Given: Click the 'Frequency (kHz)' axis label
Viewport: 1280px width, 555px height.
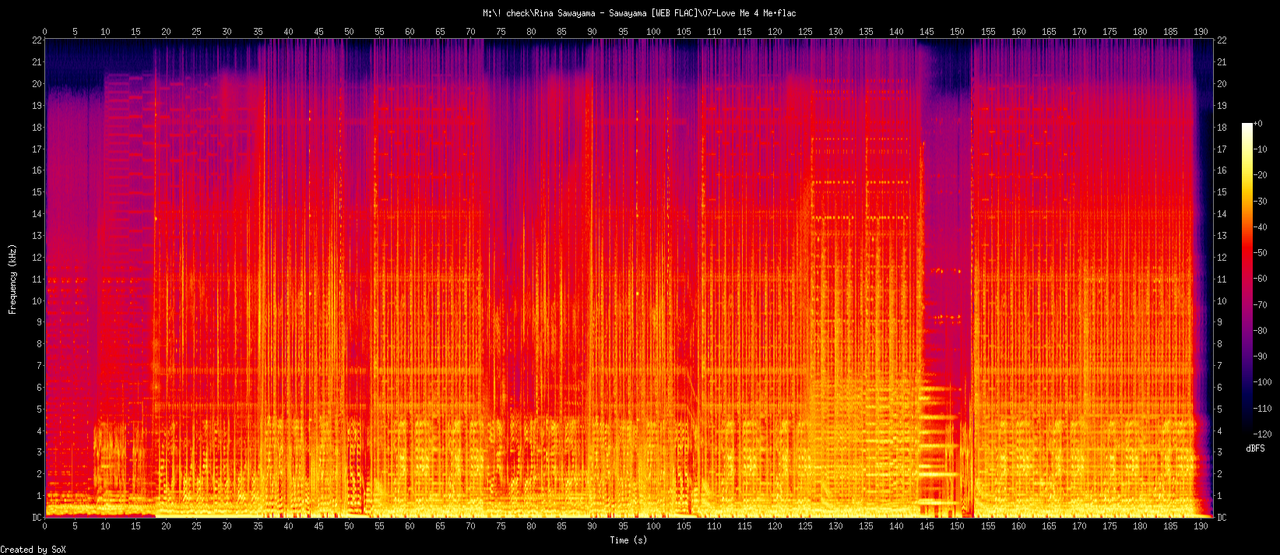Looking at the screenshot, I should (x=12, y=278).
